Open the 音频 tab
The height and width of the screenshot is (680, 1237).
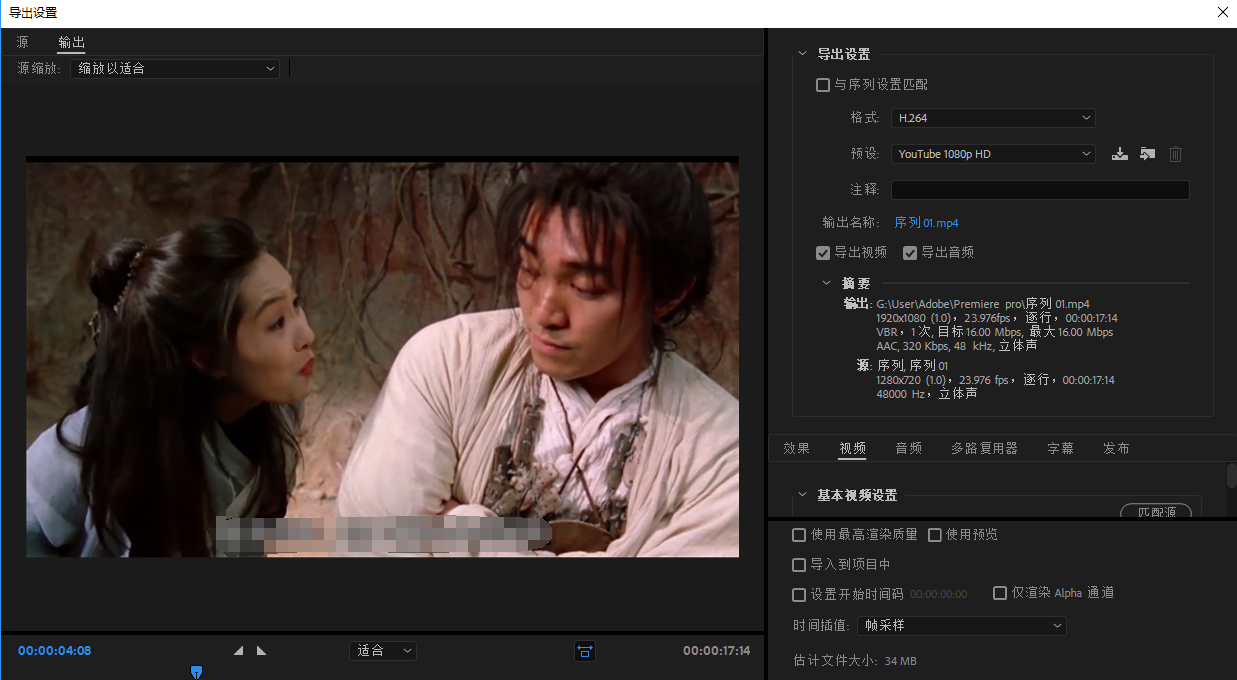909,449
